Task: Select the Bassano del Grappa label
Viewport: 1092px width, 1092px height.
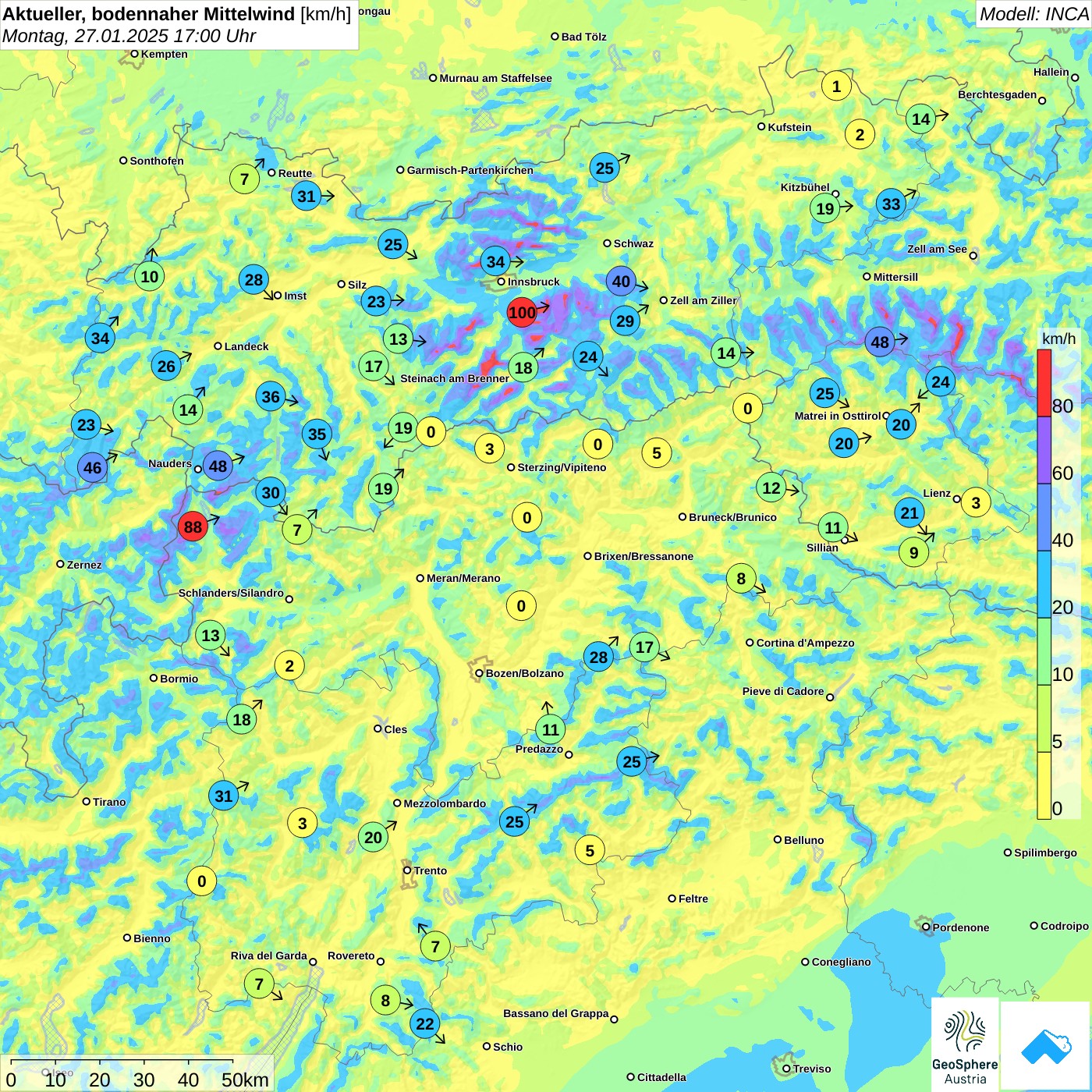Action: click(556, 1013)
